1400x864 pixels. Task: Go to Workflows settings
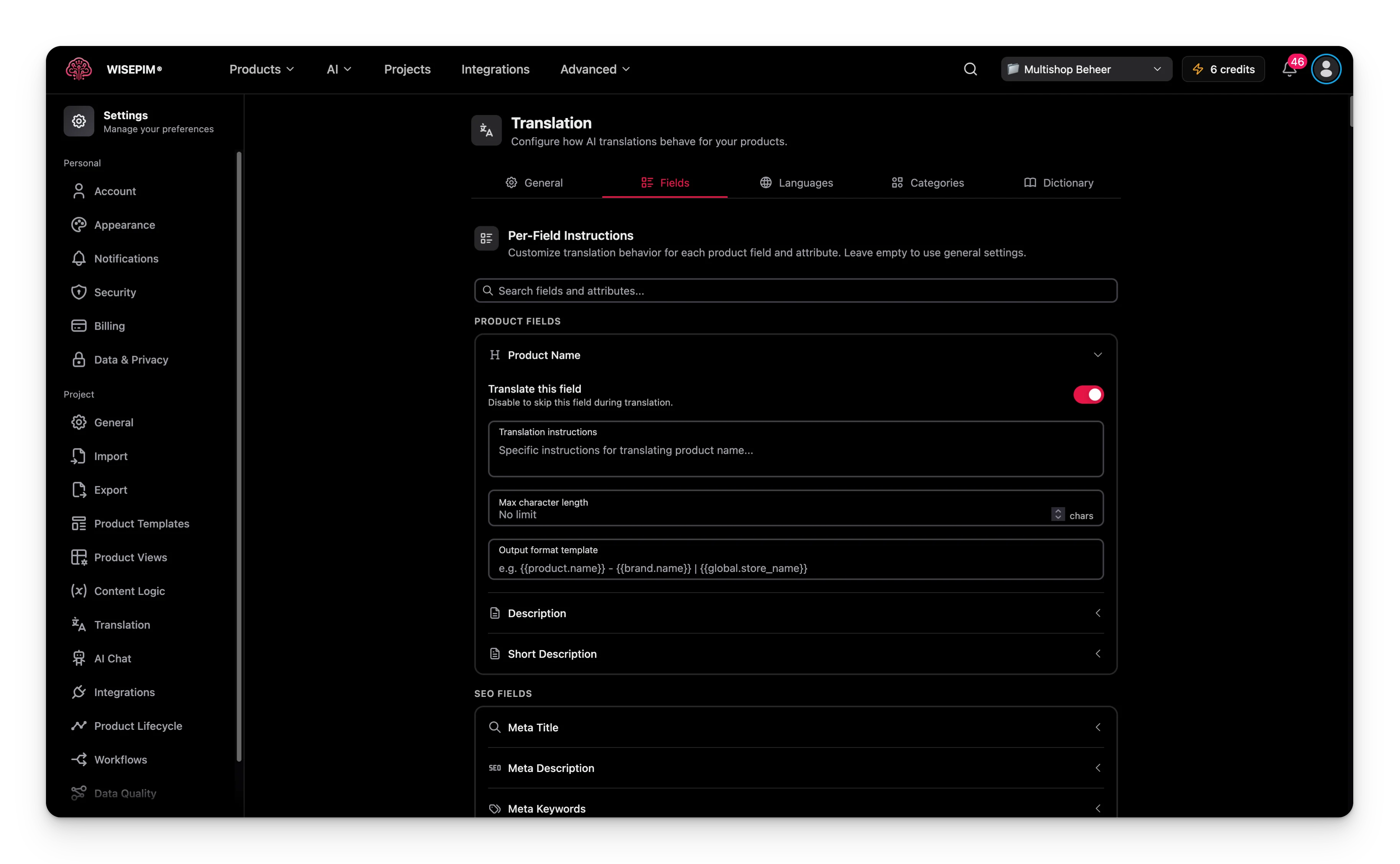tap(120, 759)
